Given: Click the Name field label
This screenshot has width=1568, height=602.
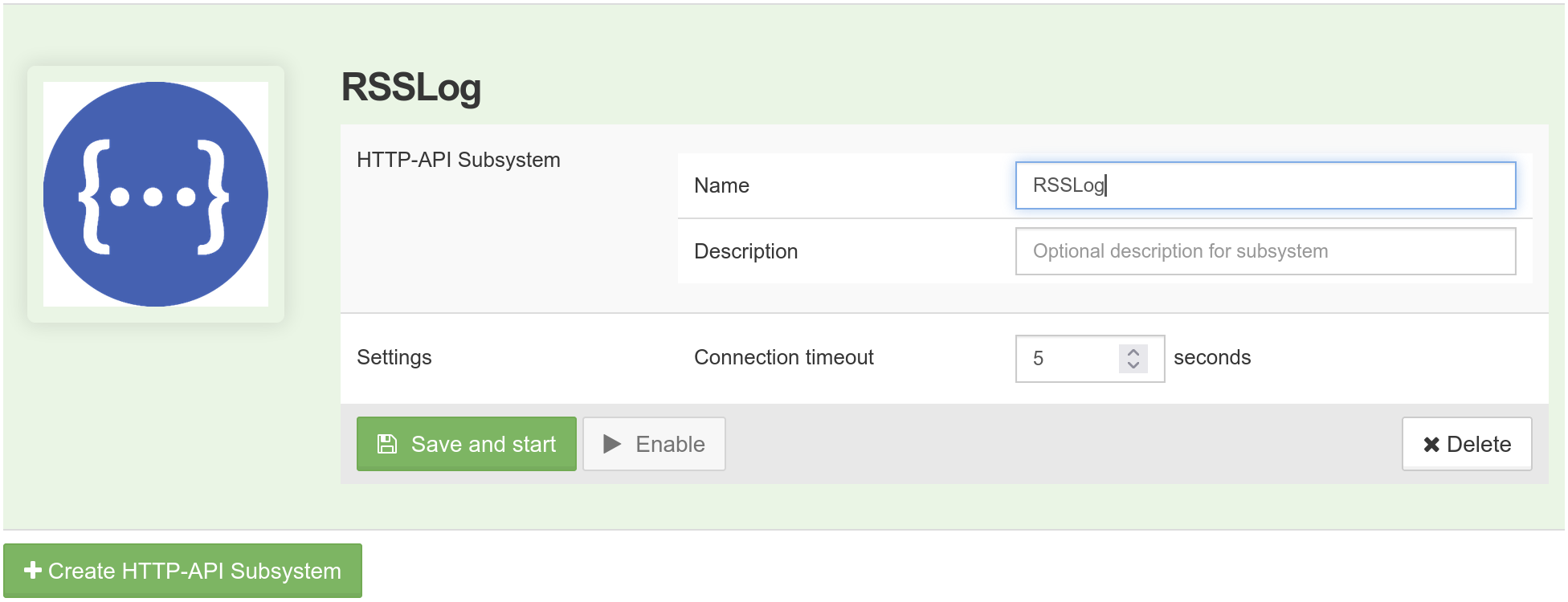Looking at the screenshot, I should (x=721, y=185).
